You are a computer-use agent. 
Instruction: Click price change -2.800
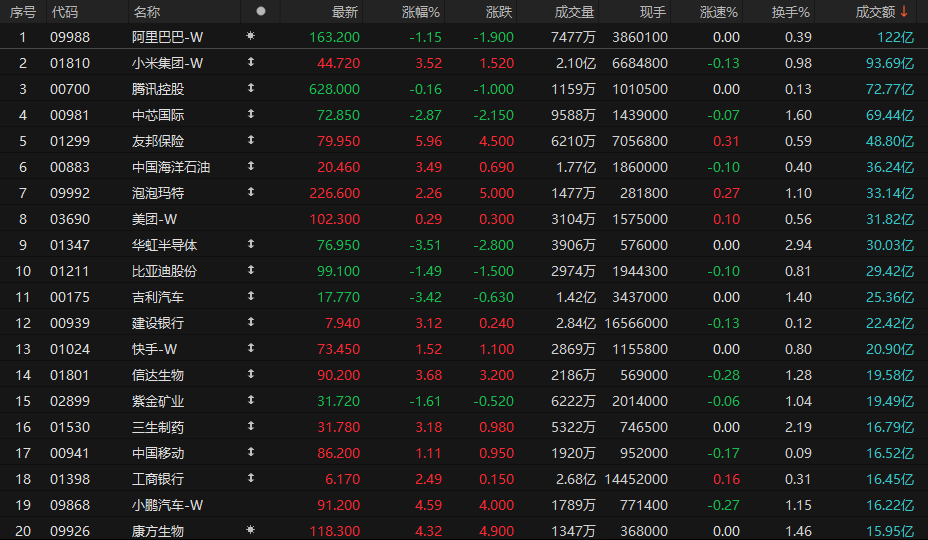pyautogui.click(x=494, y=246)
